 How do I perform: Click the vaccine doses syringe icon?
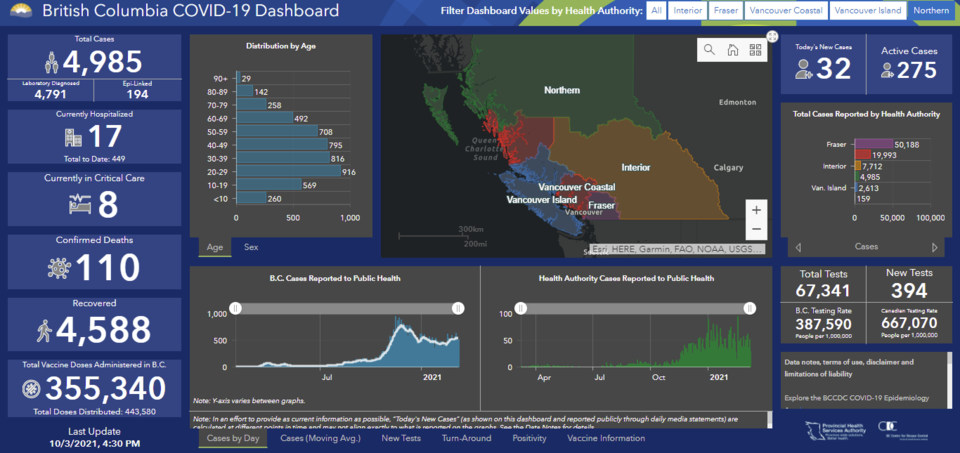[31, 389]
